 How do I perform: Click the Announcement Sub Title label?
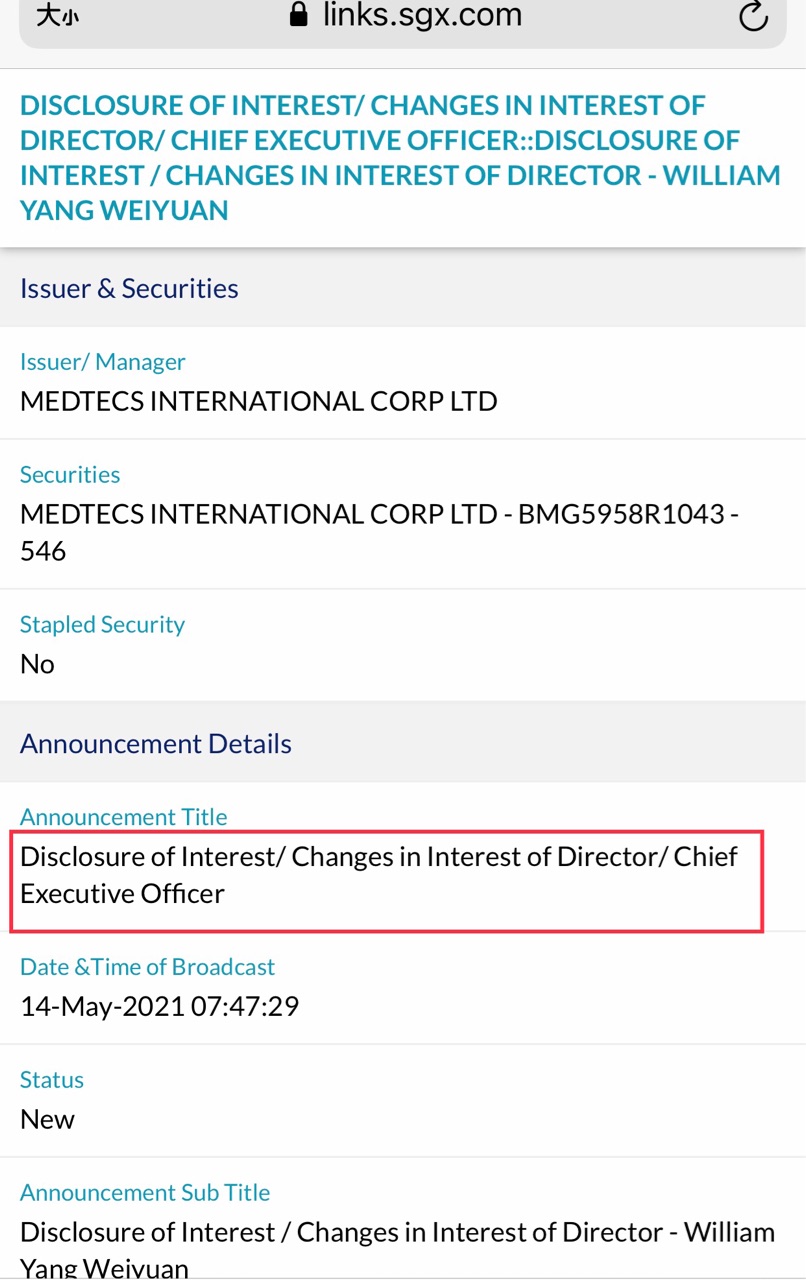(x=145, y=1193)
